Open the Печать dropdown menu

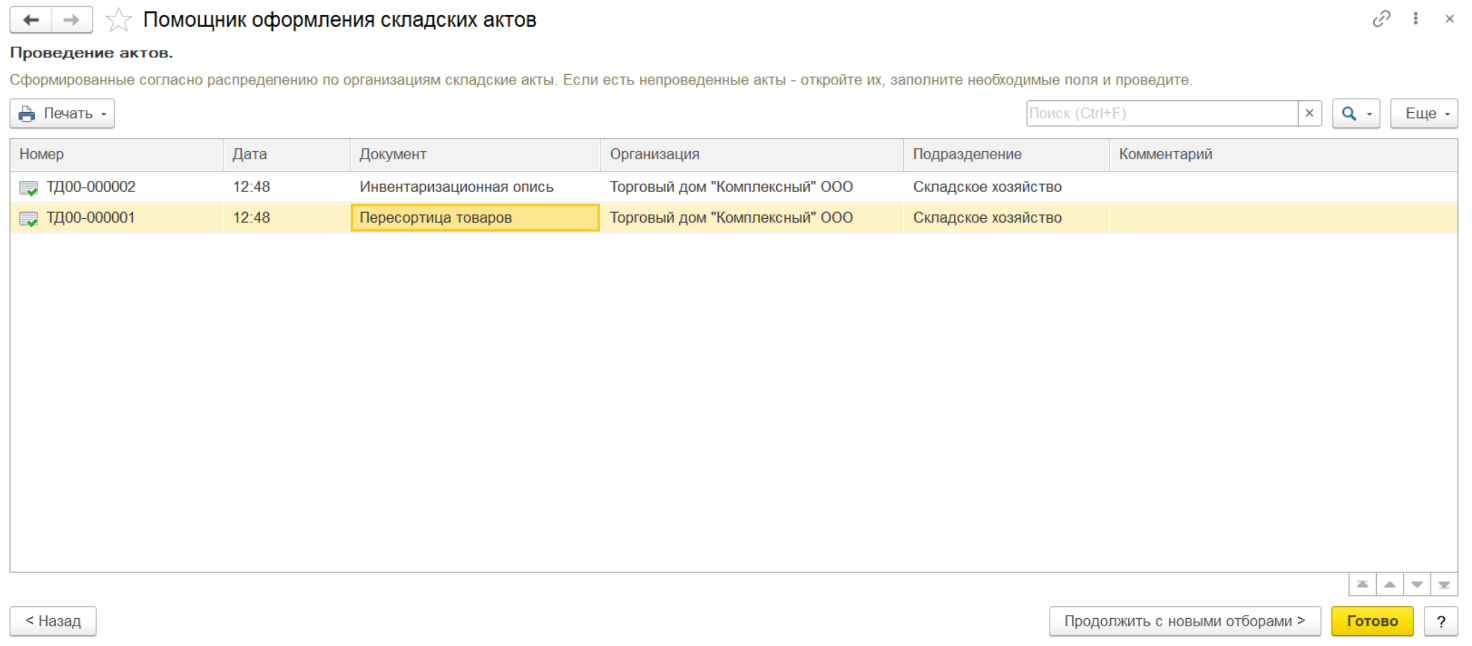click(62, 114)
